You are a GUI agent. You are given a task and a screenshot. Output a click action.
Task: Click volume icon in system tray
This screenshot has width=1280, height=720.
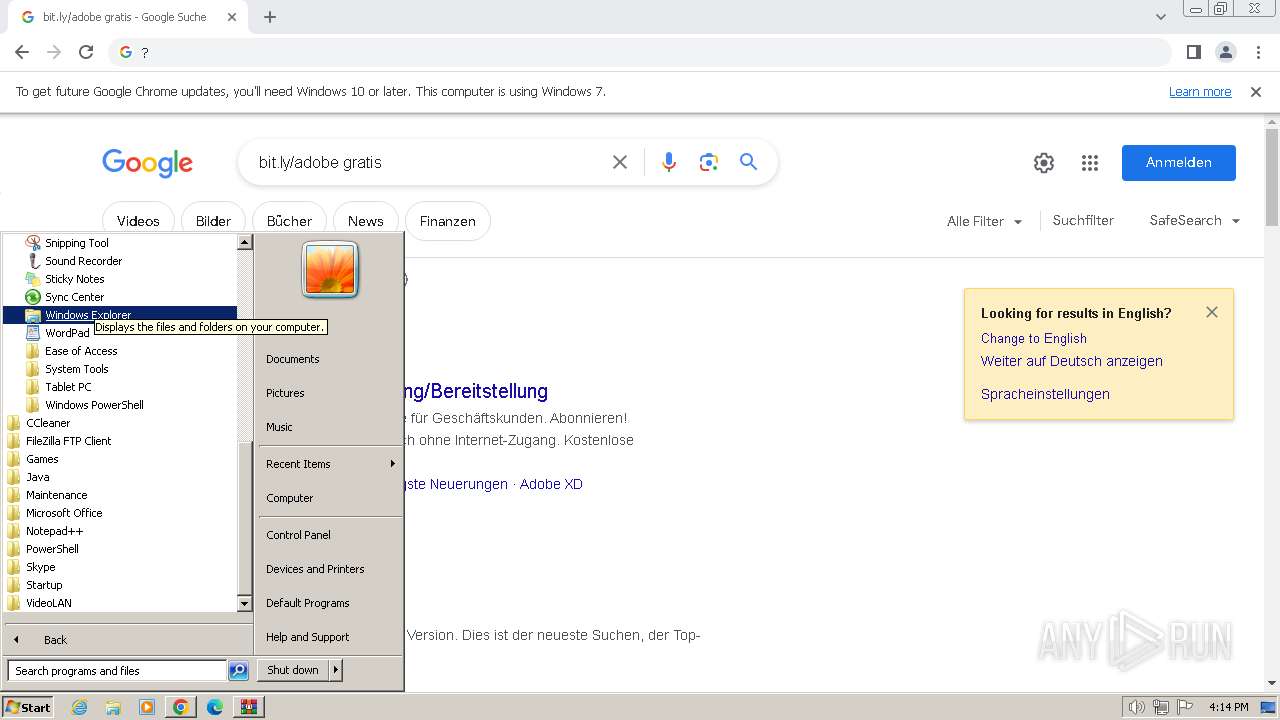1136,707
